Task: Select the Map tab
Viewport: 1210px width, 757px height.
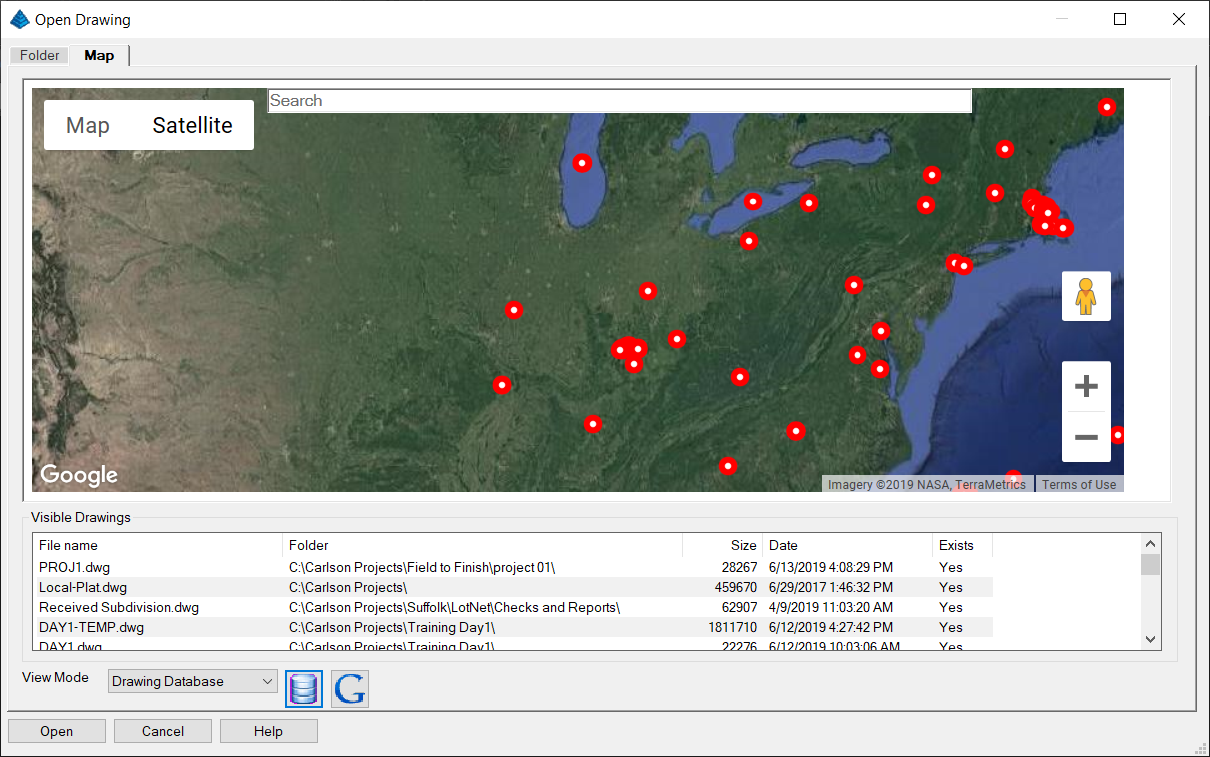Action: pos(99,56)
